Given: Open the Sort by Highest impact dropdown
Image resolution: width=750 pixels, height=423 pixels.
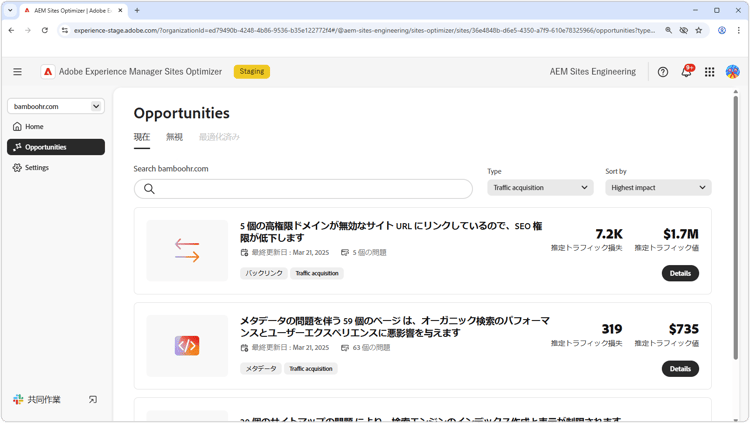Looking at the screenshot, I should coord(658,188).
